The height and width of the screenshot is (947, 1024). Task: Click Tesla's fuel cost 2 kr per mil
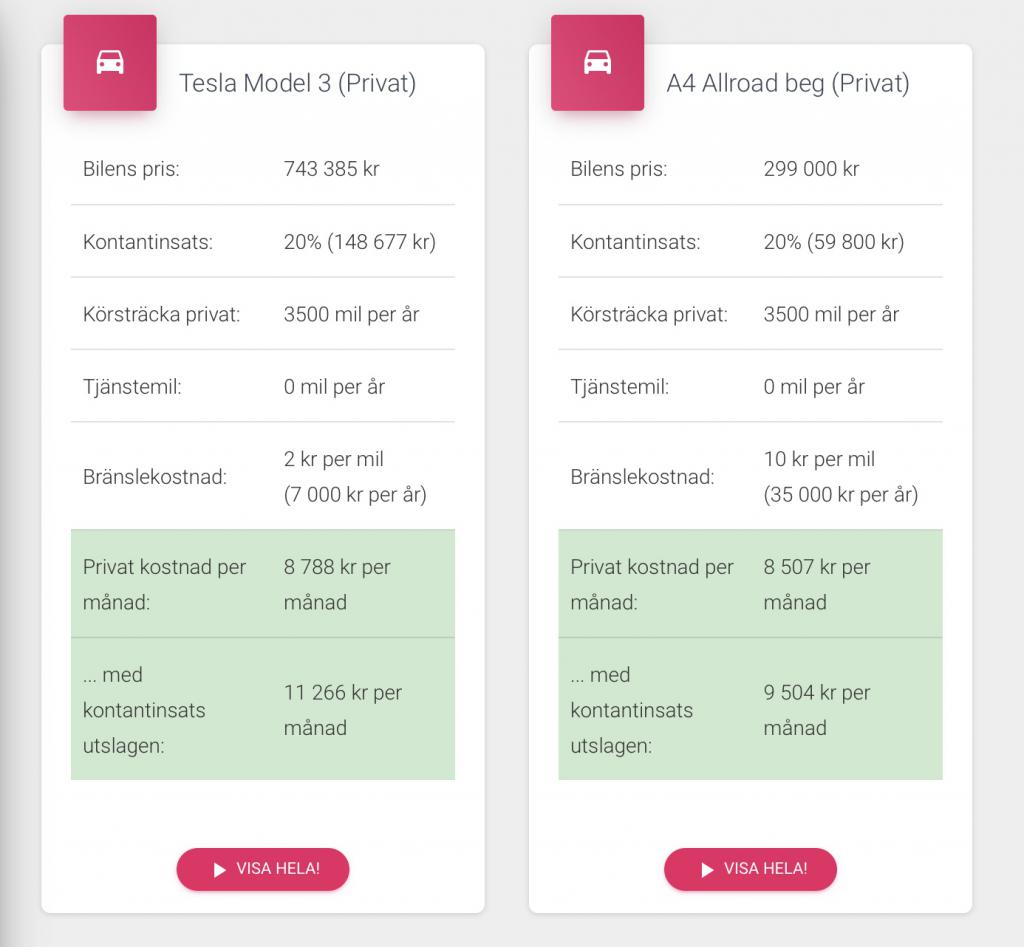tap(333, 459)
